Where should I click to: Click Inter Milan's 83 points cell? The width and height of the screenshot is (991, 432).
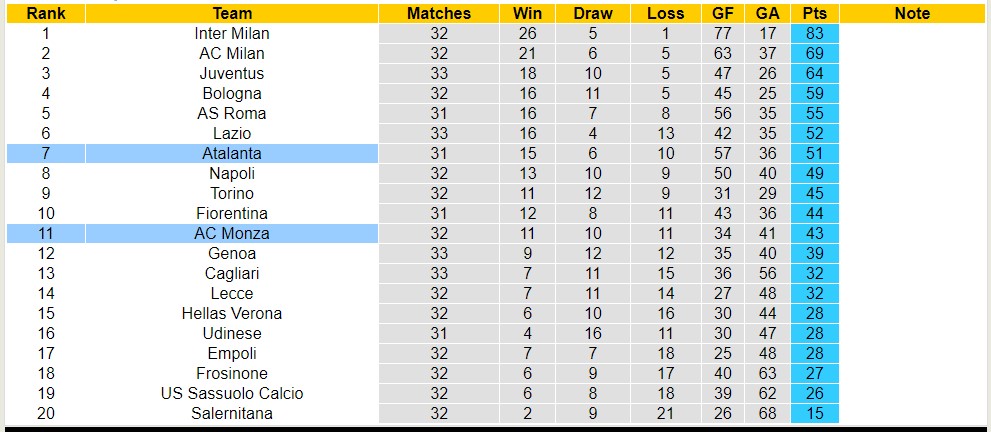[814, 33]
